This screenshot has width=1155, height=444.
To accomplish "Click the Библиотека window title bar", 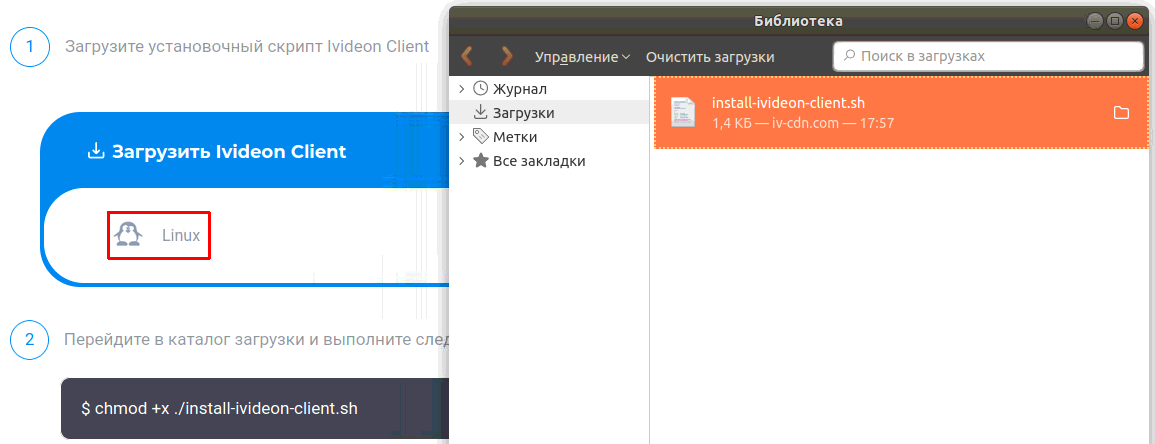I will coord(798,21).
